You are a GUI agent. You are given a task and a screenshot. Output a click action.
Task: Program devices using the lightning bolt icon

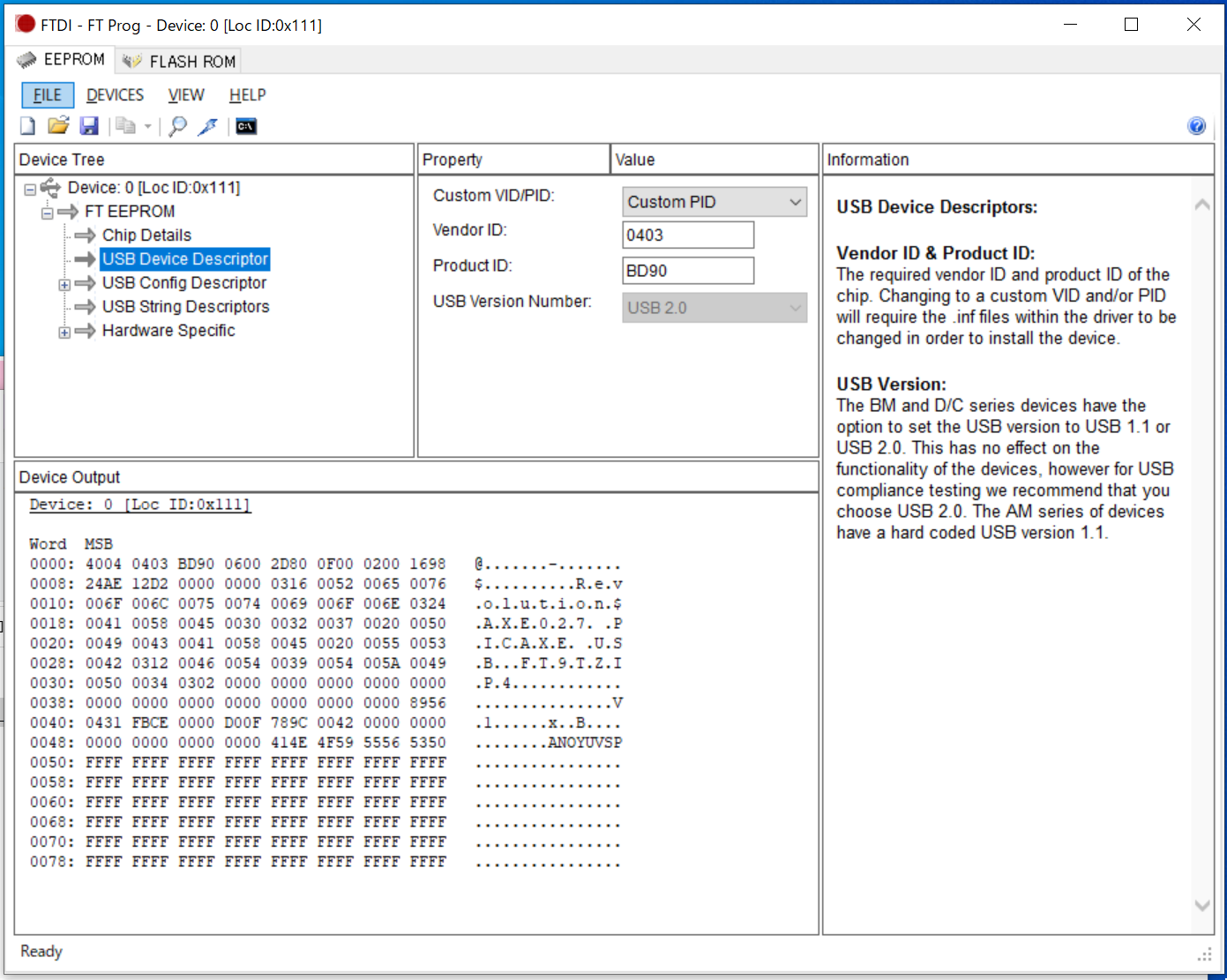coord(207,126)
